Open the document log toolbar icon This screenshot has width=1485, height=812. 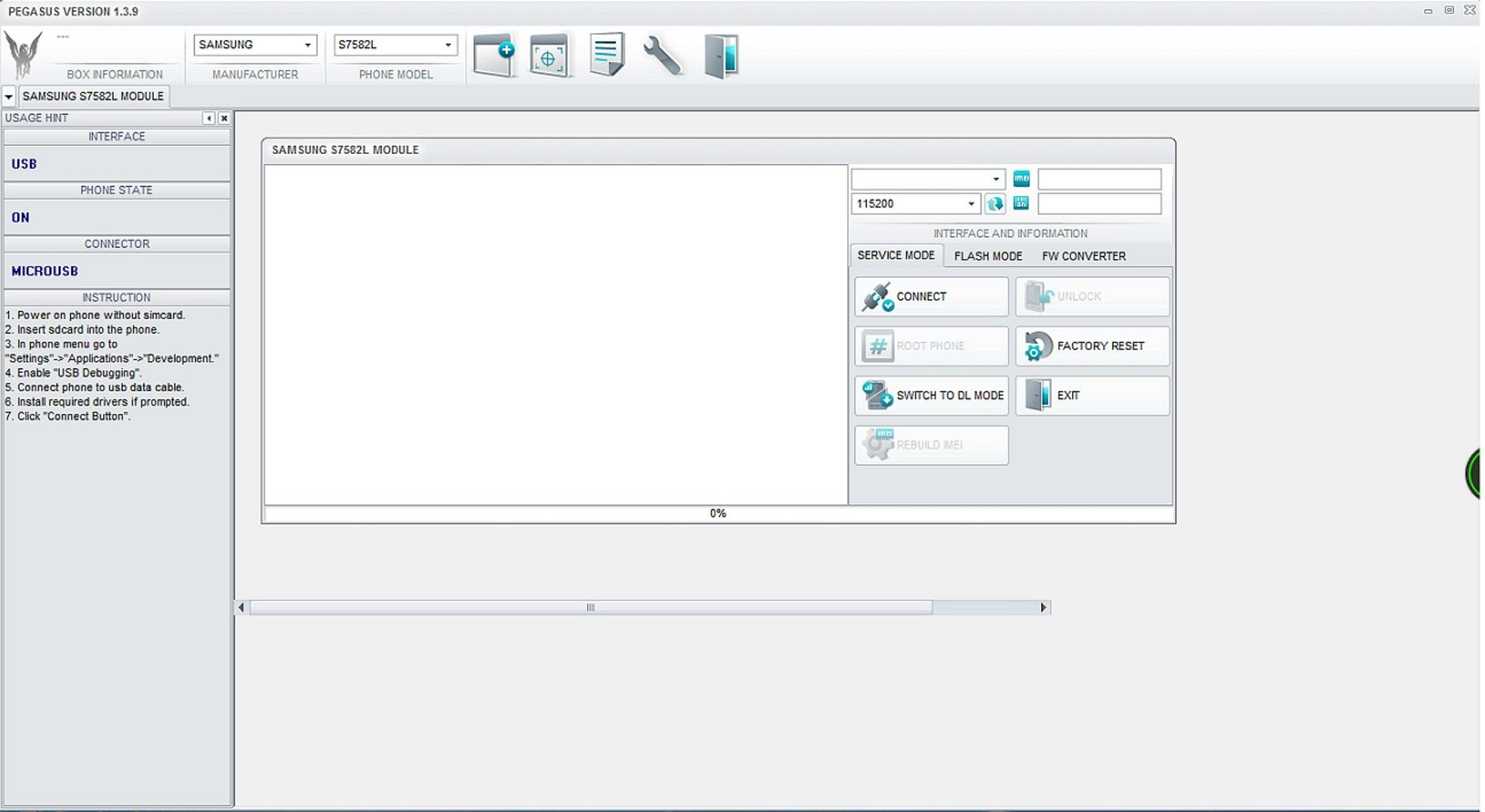tap(606, 54)
